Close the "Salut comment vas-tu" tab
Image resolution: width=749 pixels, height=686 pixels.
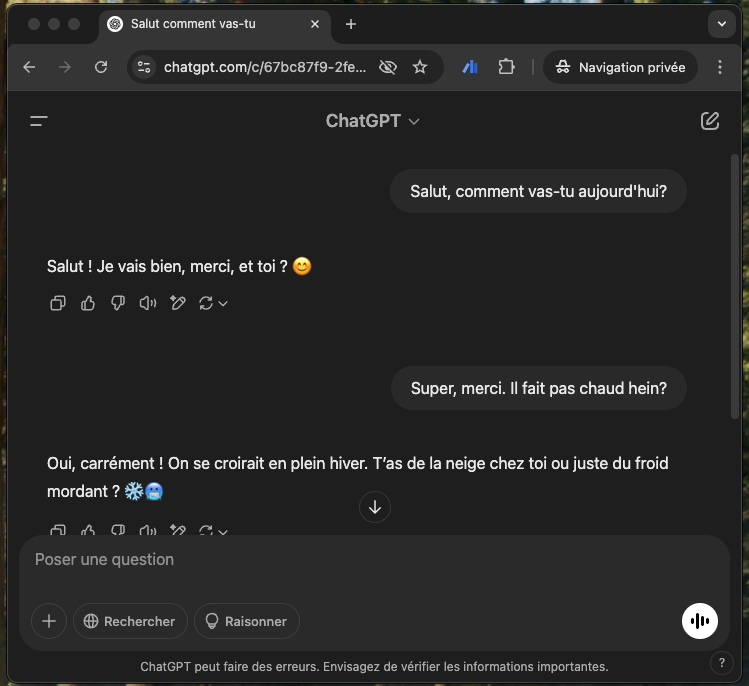(315, 24)
